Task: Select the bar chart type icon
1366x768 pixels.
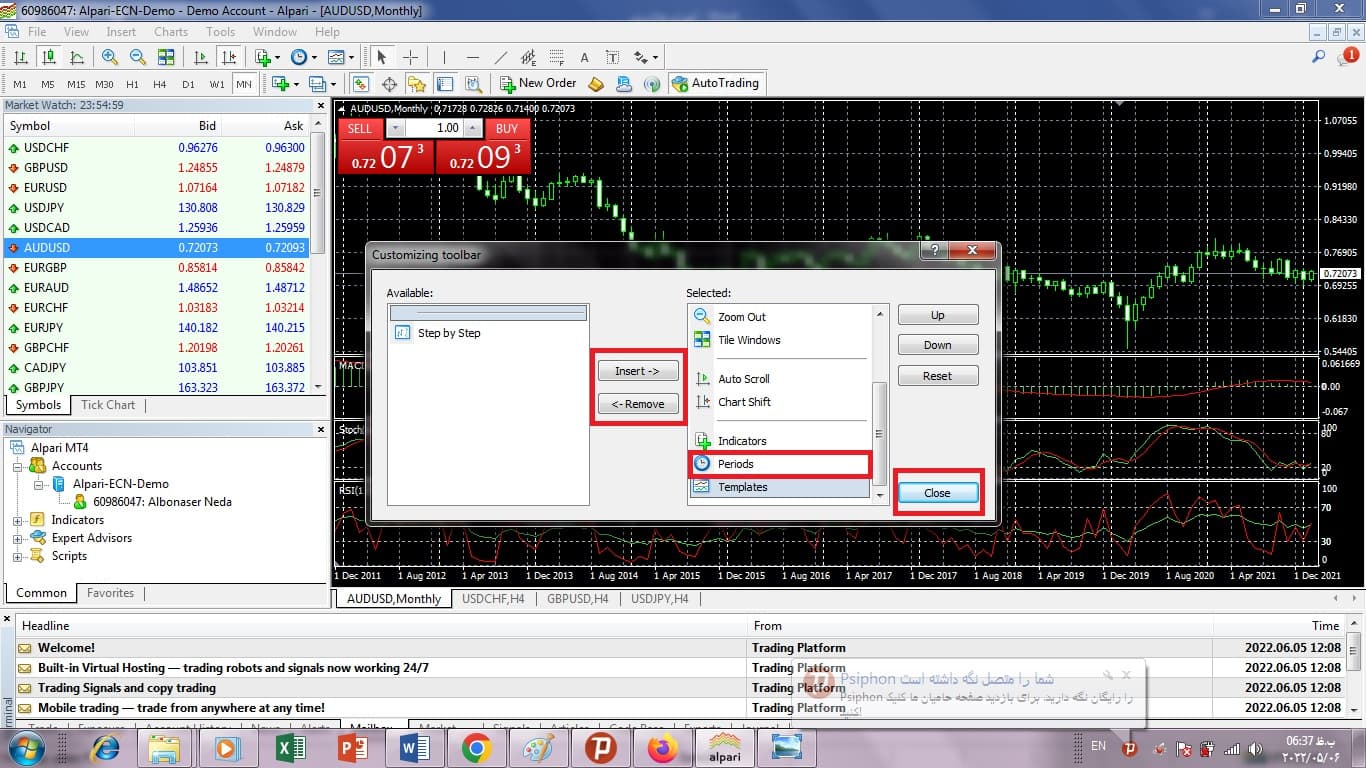Action: tap(20, 57)
